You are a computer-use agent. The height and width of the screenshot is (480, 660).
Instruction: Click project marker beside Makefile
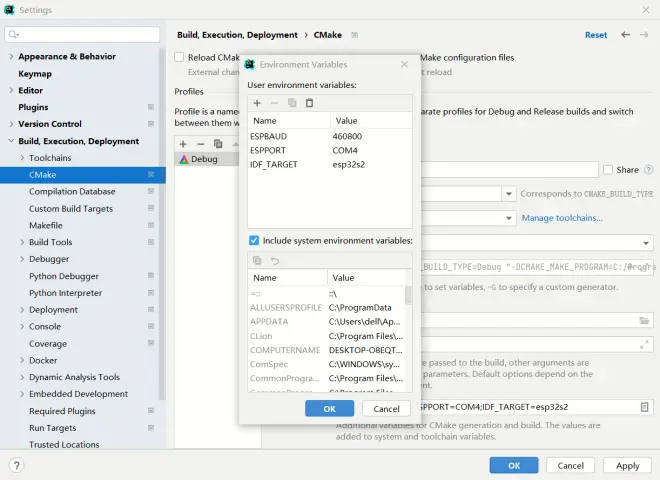point(151,225)
